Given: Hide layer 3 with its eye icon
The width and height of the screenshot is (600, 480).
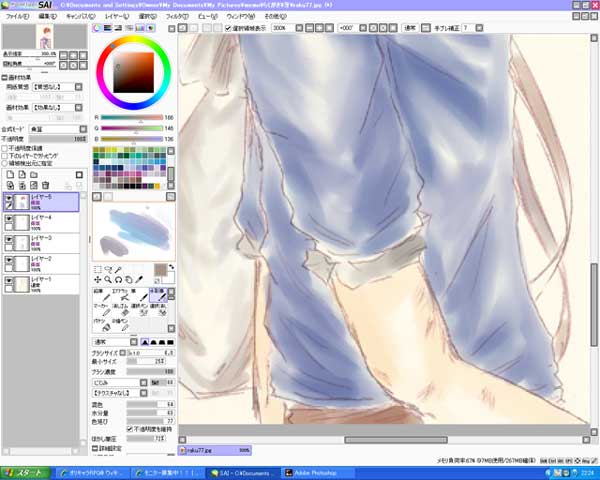Looking at the screenshot, I should [x=8, y=239].
